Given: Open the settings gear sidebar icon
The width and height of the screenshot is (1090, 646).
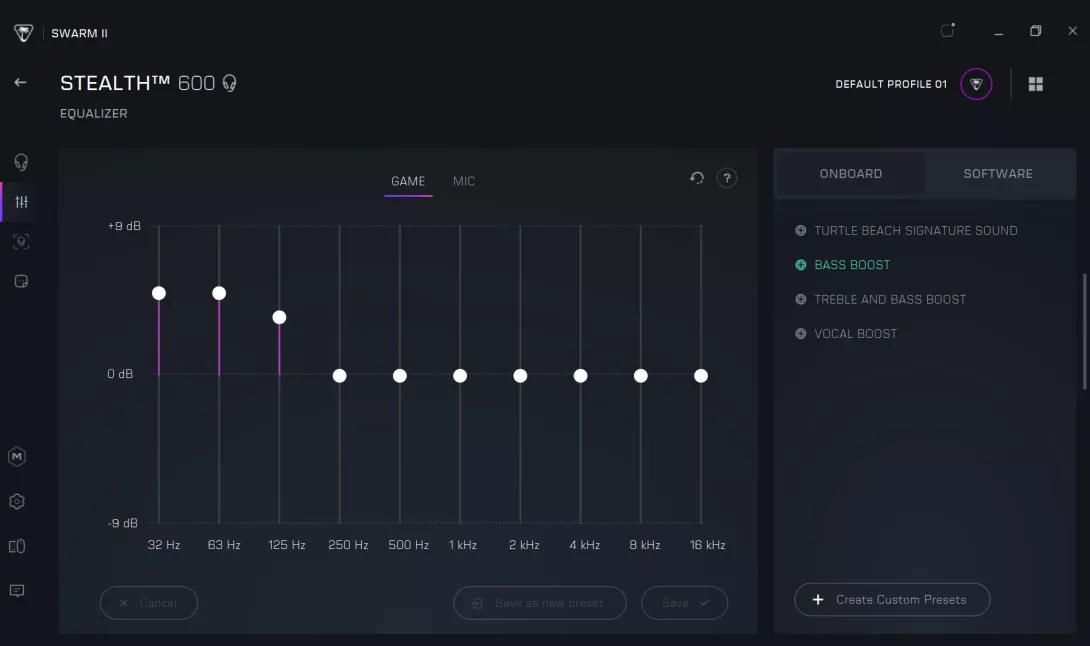Looking at the screenshot, I should (x=17, y=501).
